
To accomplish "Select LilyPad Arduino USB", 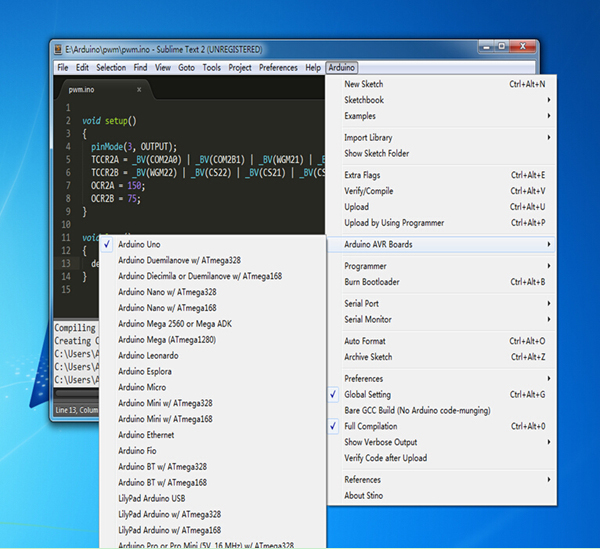I will click(x=213, y=498).
